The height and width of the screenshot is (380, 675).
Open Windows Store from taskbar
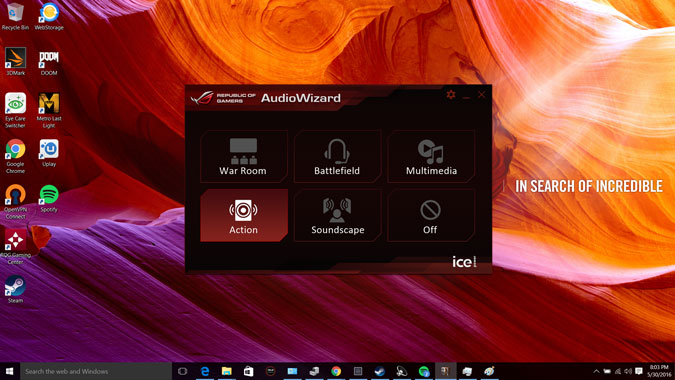[x=248, y=371]
